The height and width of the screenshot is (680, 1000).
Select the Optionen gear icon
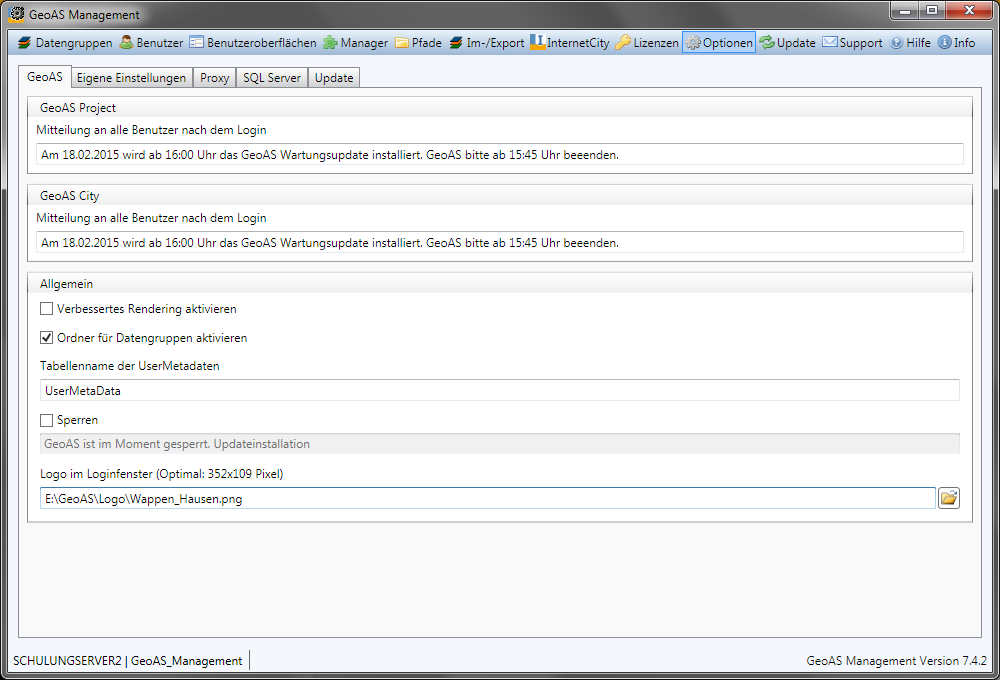click(x=693, y=43)
